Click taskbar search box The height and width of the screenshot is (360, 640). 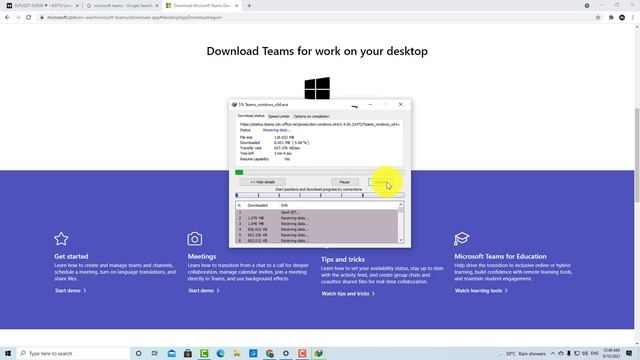pos(73,353)
